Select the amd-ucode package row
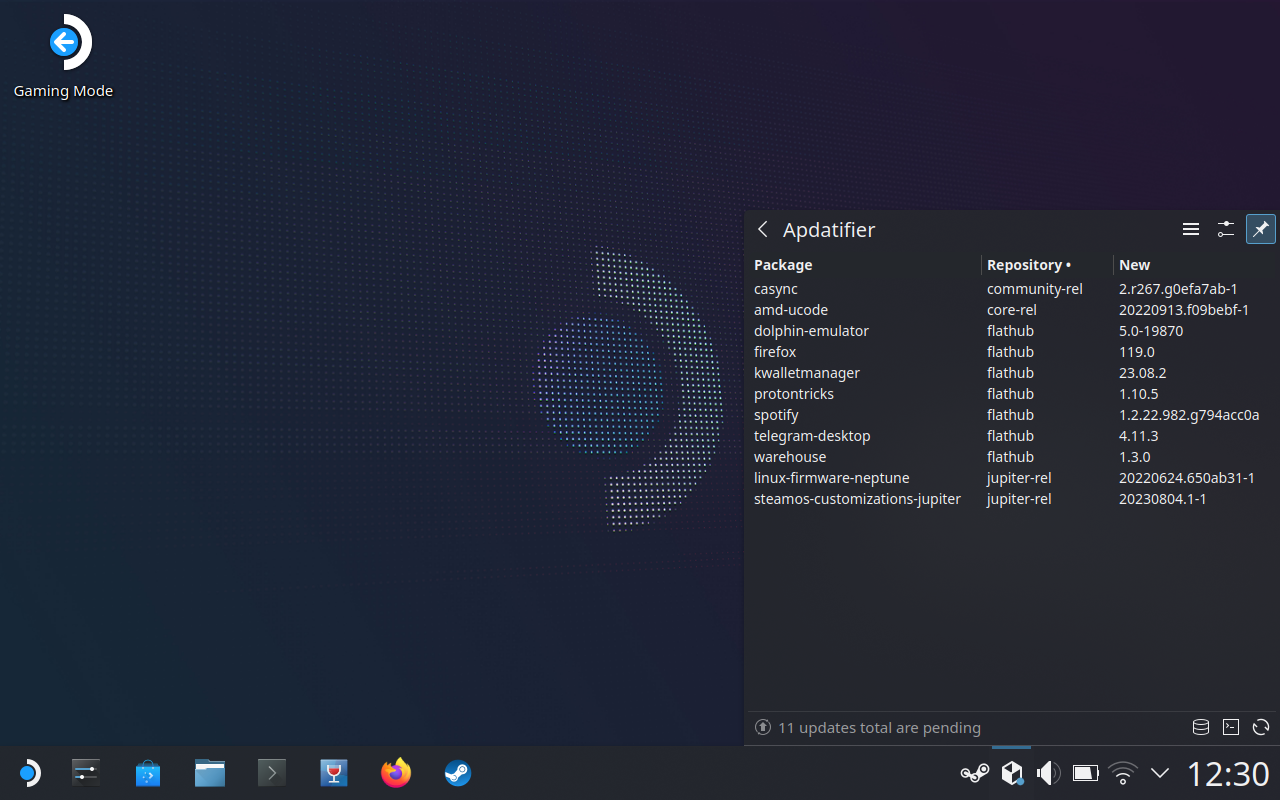 tap(1012, 310)
